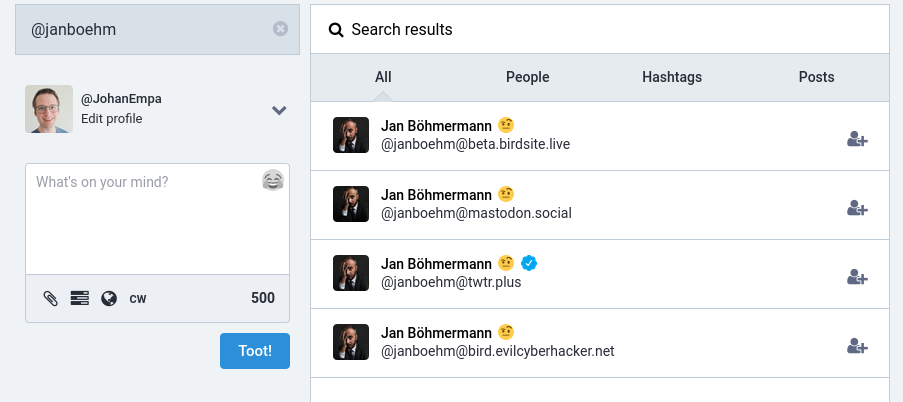Follow @janboehm@mastodon.social account

pos(857,208)
